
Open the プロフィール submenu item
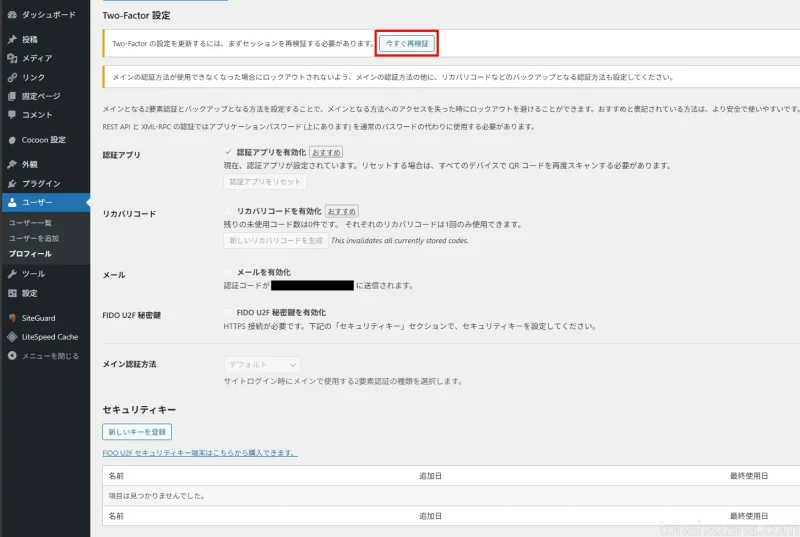30,254
